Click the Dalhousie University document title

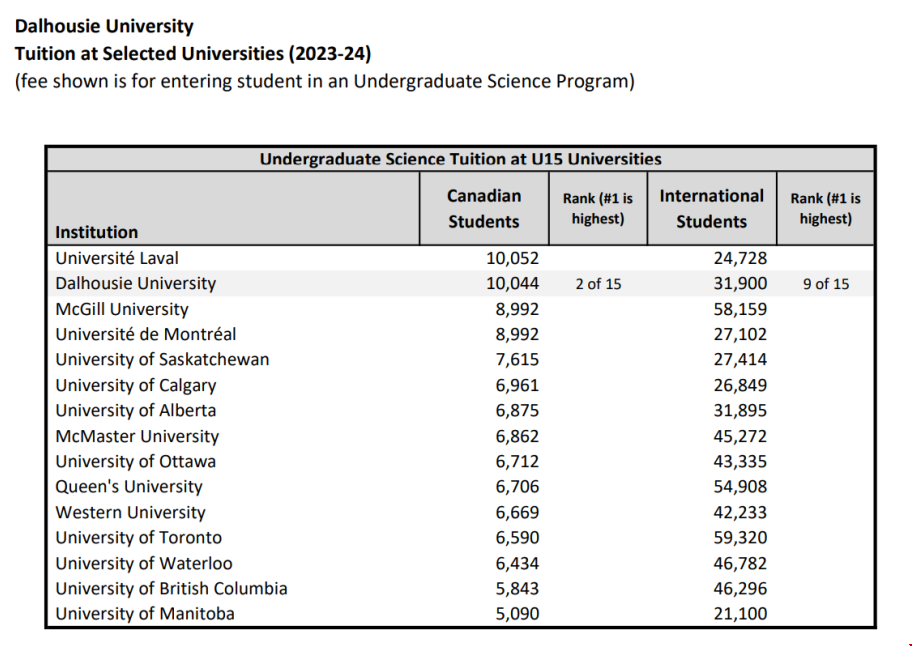tap(104, 27)
